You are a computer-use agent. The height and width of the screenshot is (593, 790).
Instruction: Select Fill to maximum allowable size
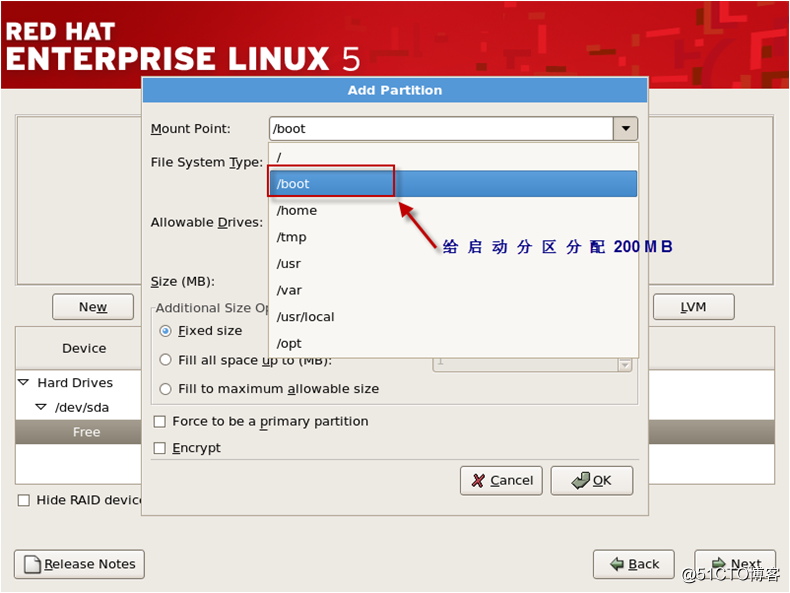point(165,389)
